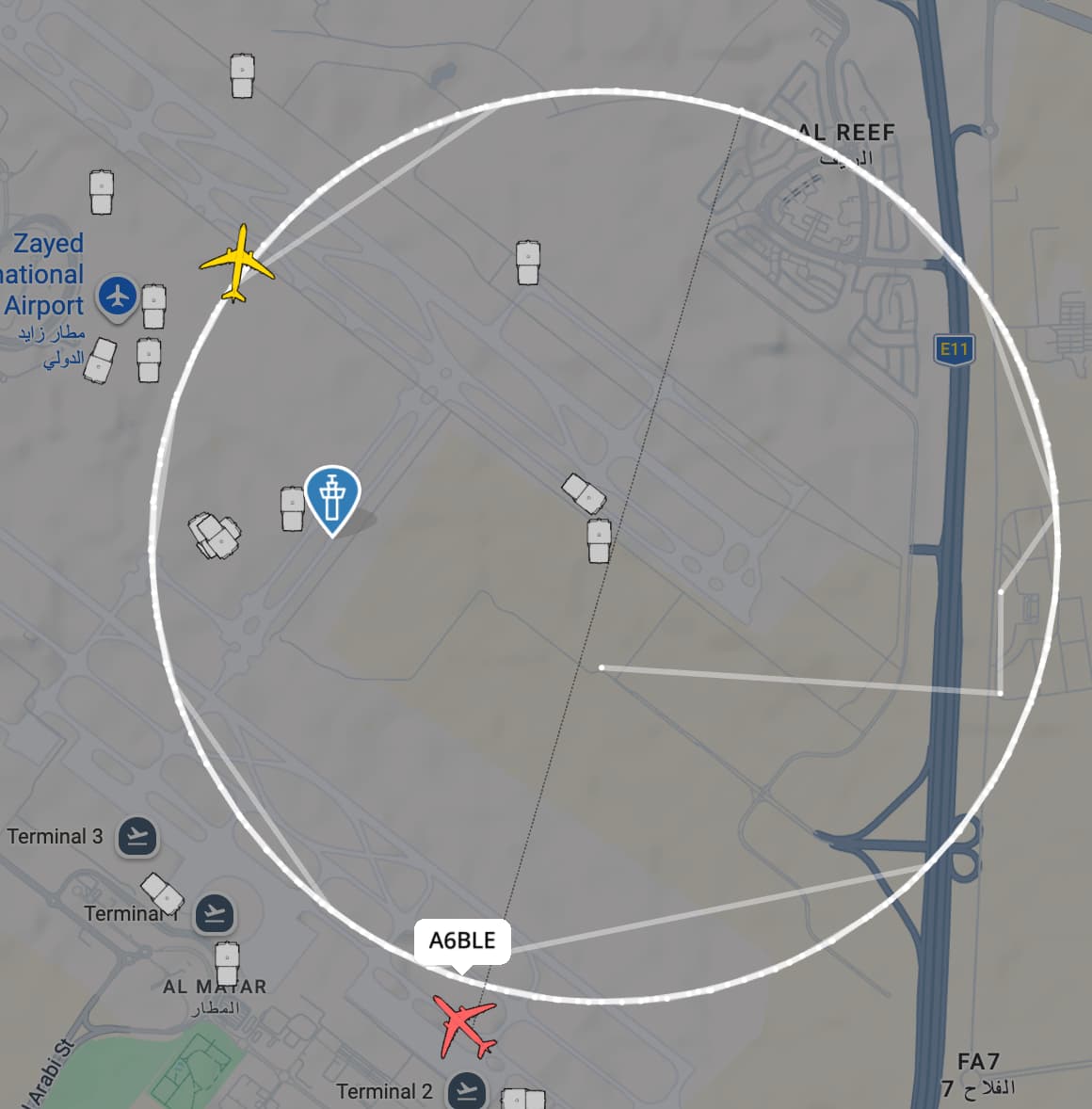Image resolution: width=1092 pixels, height=1109 pixels.
Task: Click the A6BLE callsign label
Action: tap(462, 941)
